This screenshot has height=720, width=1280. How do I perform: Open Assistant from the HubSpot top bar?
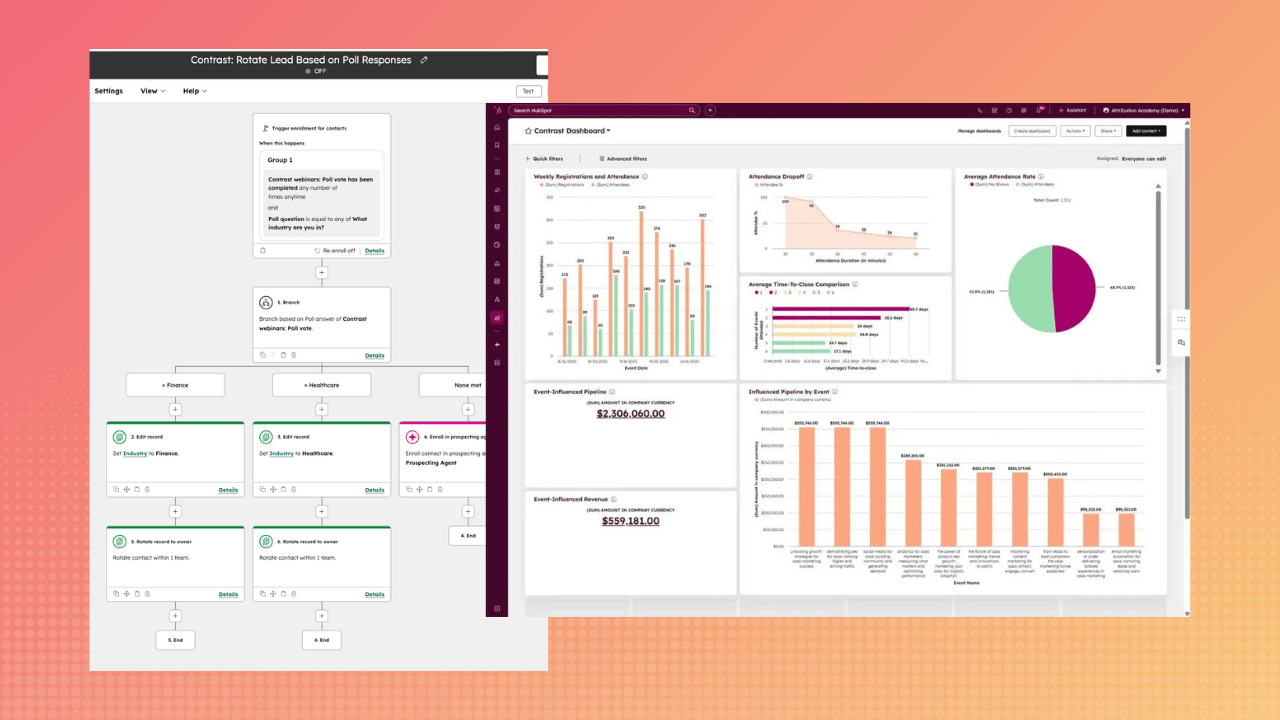tap(1076, 109)
